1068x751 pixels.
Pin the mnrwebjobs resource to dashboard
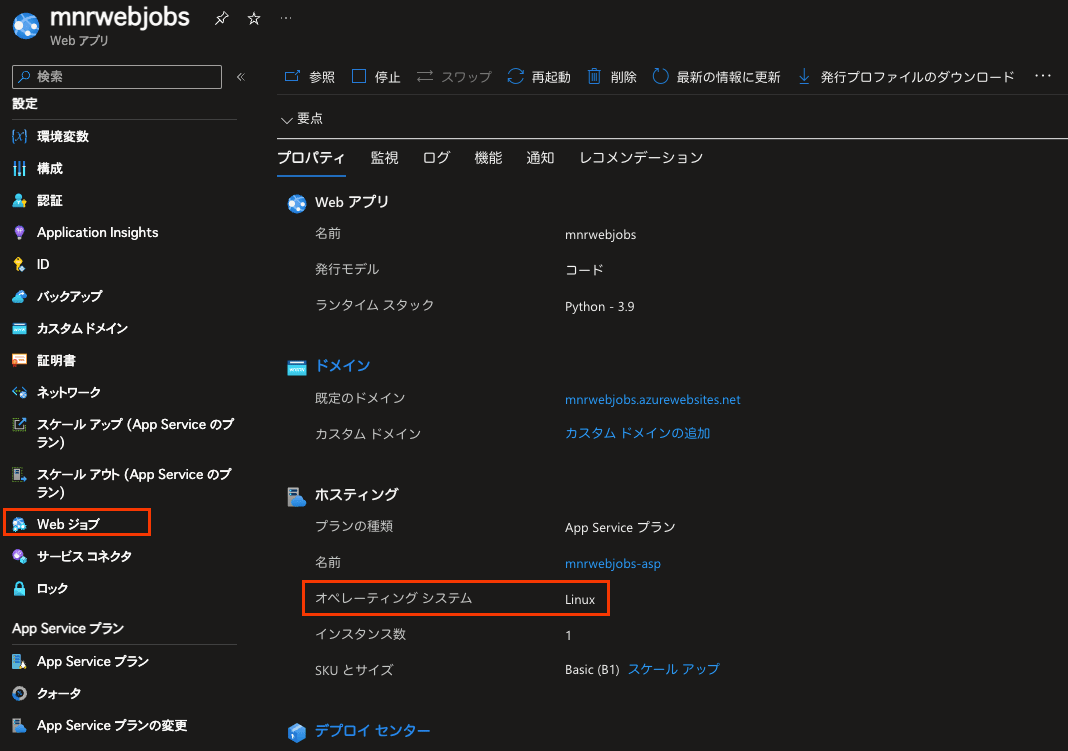[x=221, y=18]
